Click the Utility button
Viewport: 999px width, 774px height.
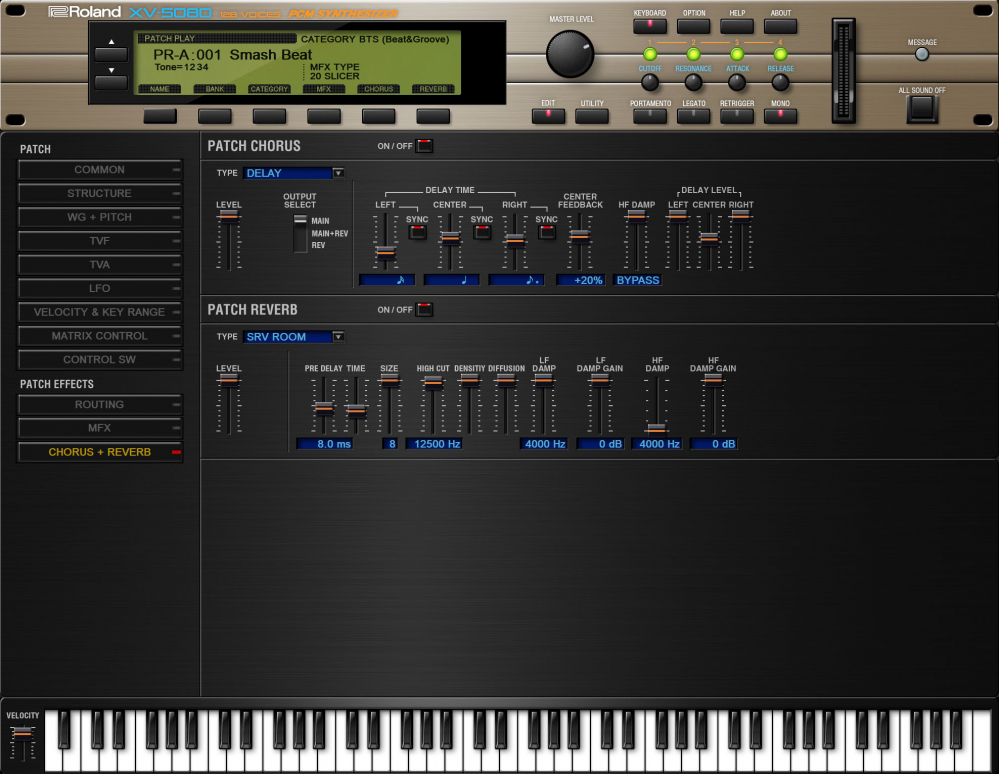coord(592,116)
